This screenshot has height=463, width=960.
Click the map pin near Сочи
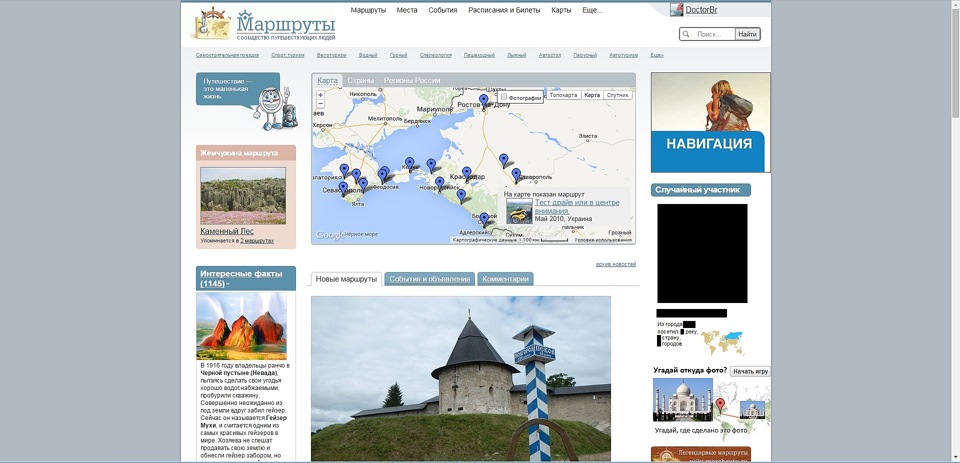tap(484, 219)
